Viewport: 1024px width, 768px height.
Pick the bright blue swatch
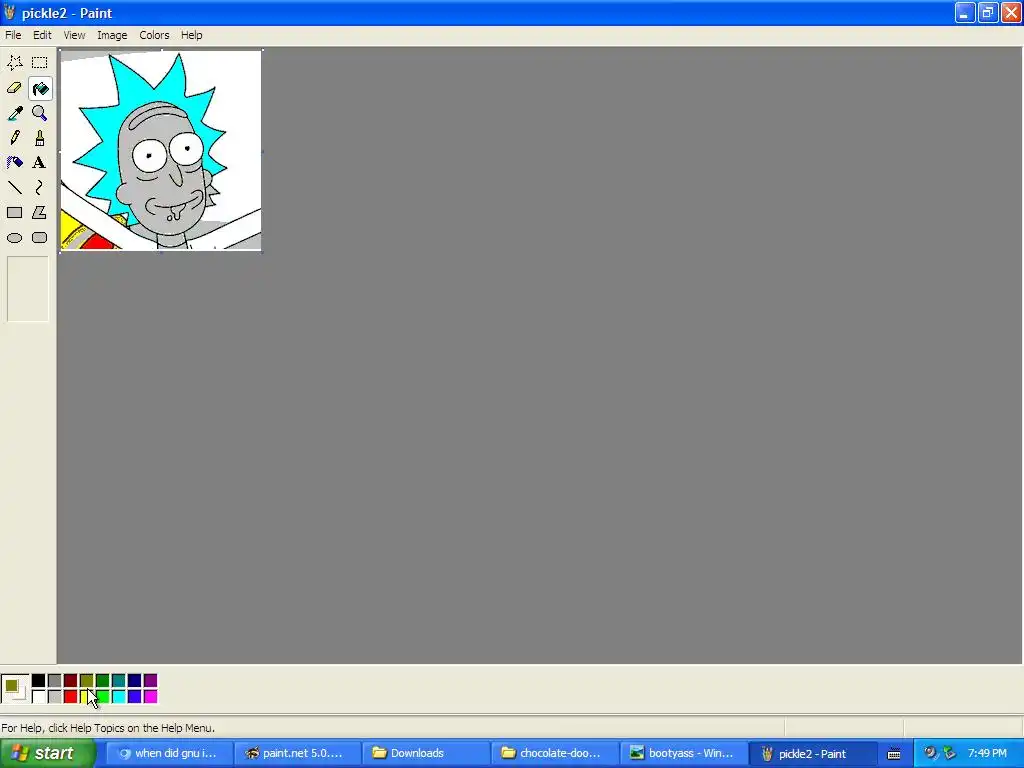click(x=135, y=697)
